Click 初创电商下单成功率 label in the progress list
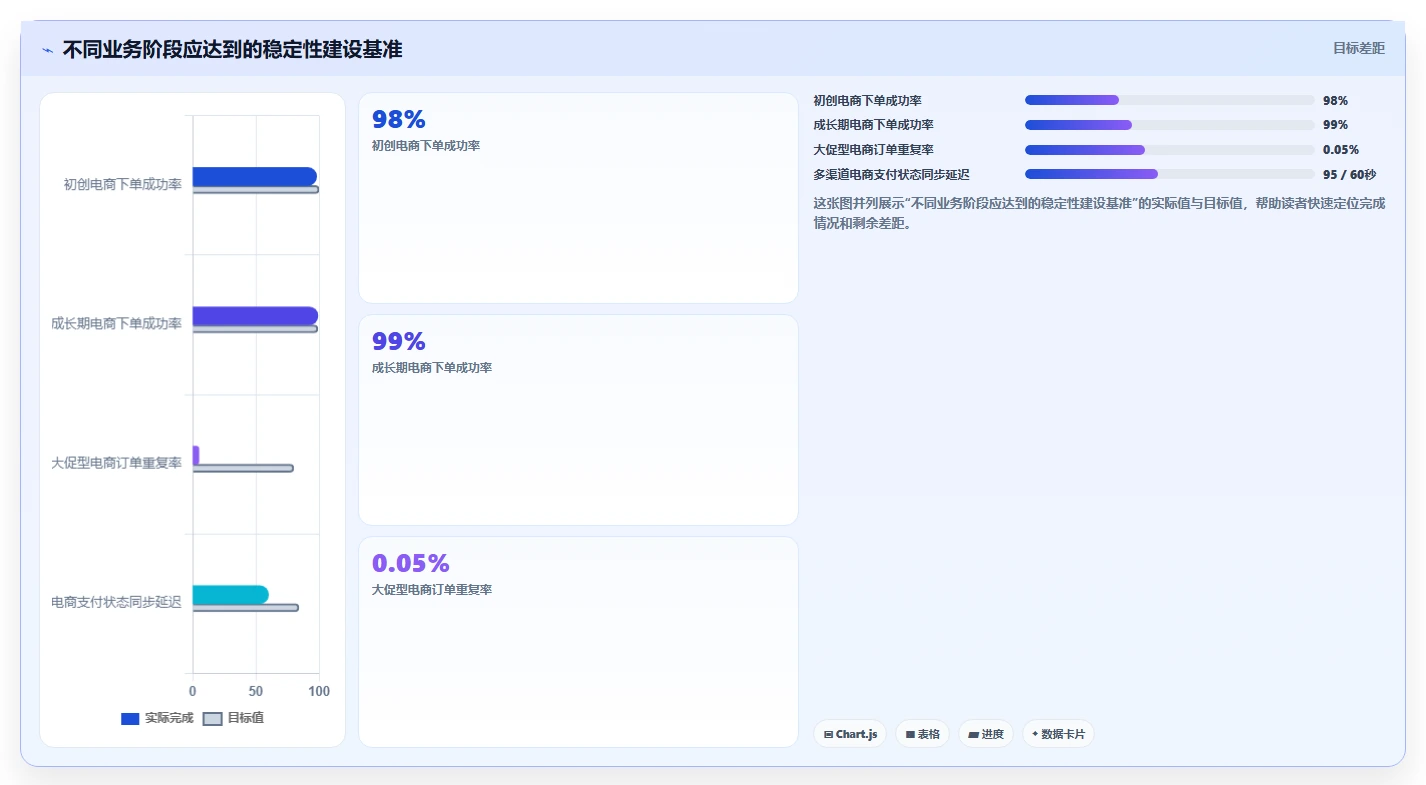 pos(868,101)
